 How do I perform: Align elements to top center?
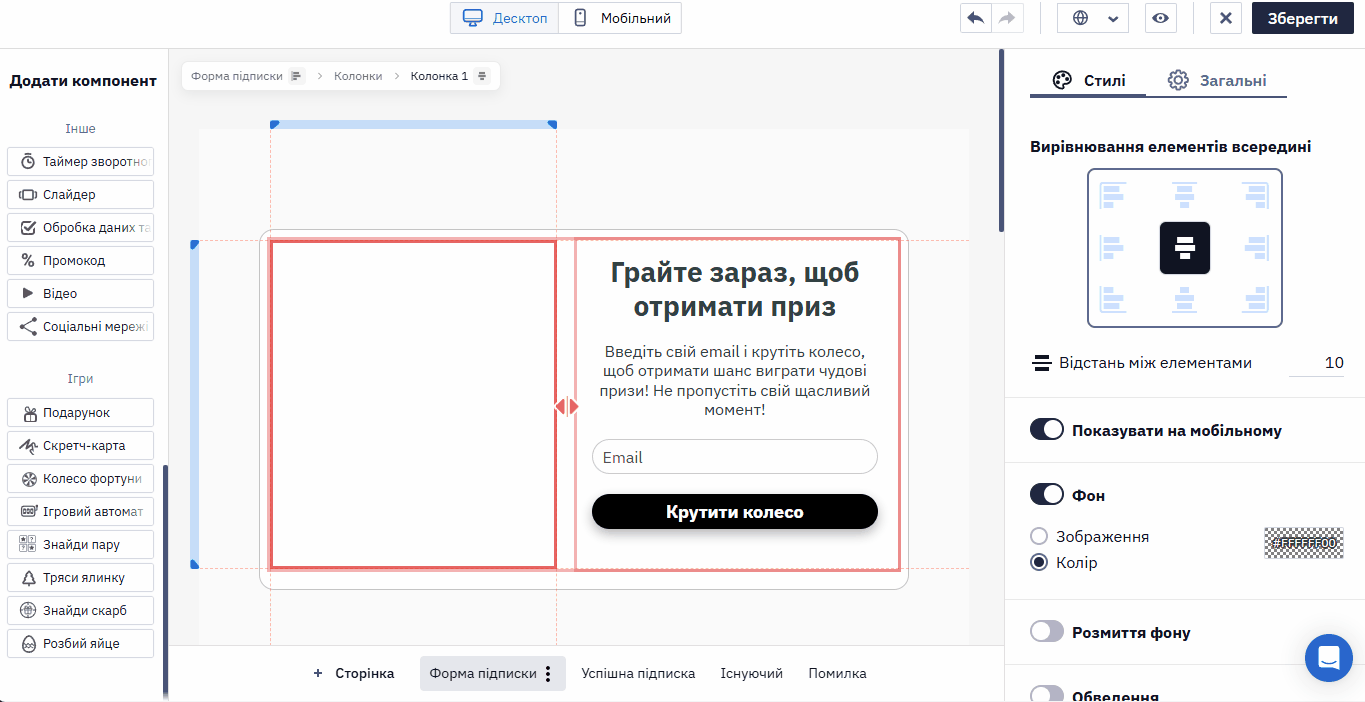pos(1185,194)
